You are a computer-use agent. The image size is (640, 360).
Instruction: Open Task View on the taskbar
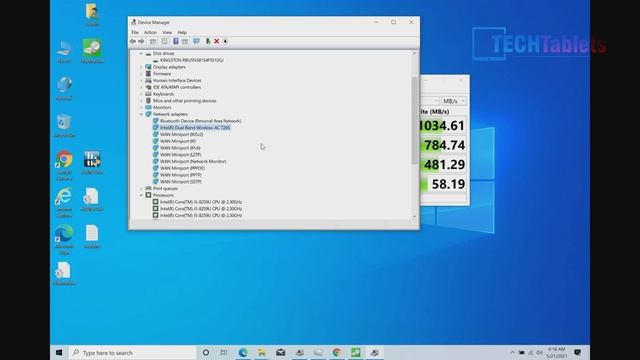224,352
